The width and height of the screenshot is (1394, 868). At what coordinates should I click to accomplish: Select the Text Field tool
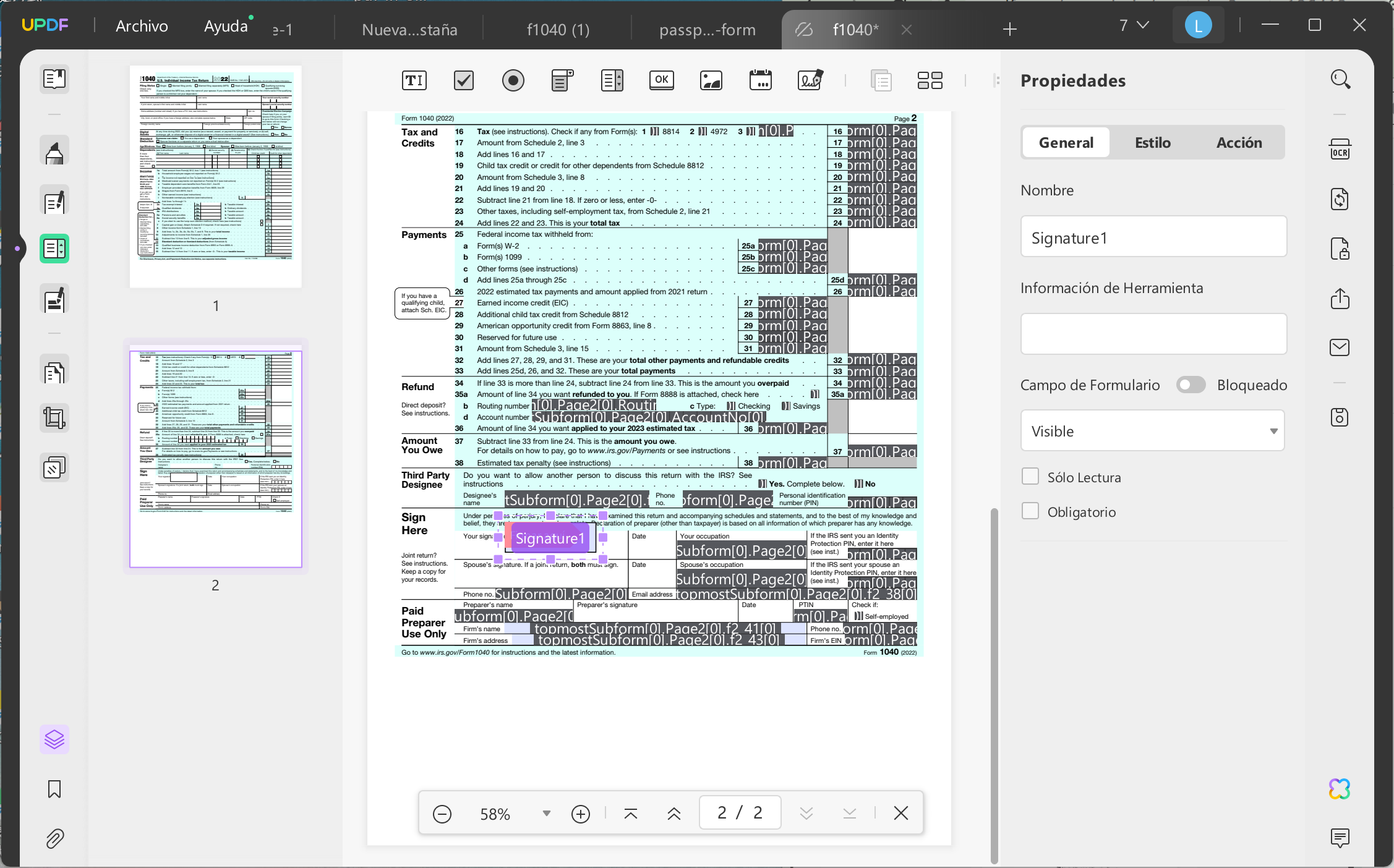click(414, 80)
